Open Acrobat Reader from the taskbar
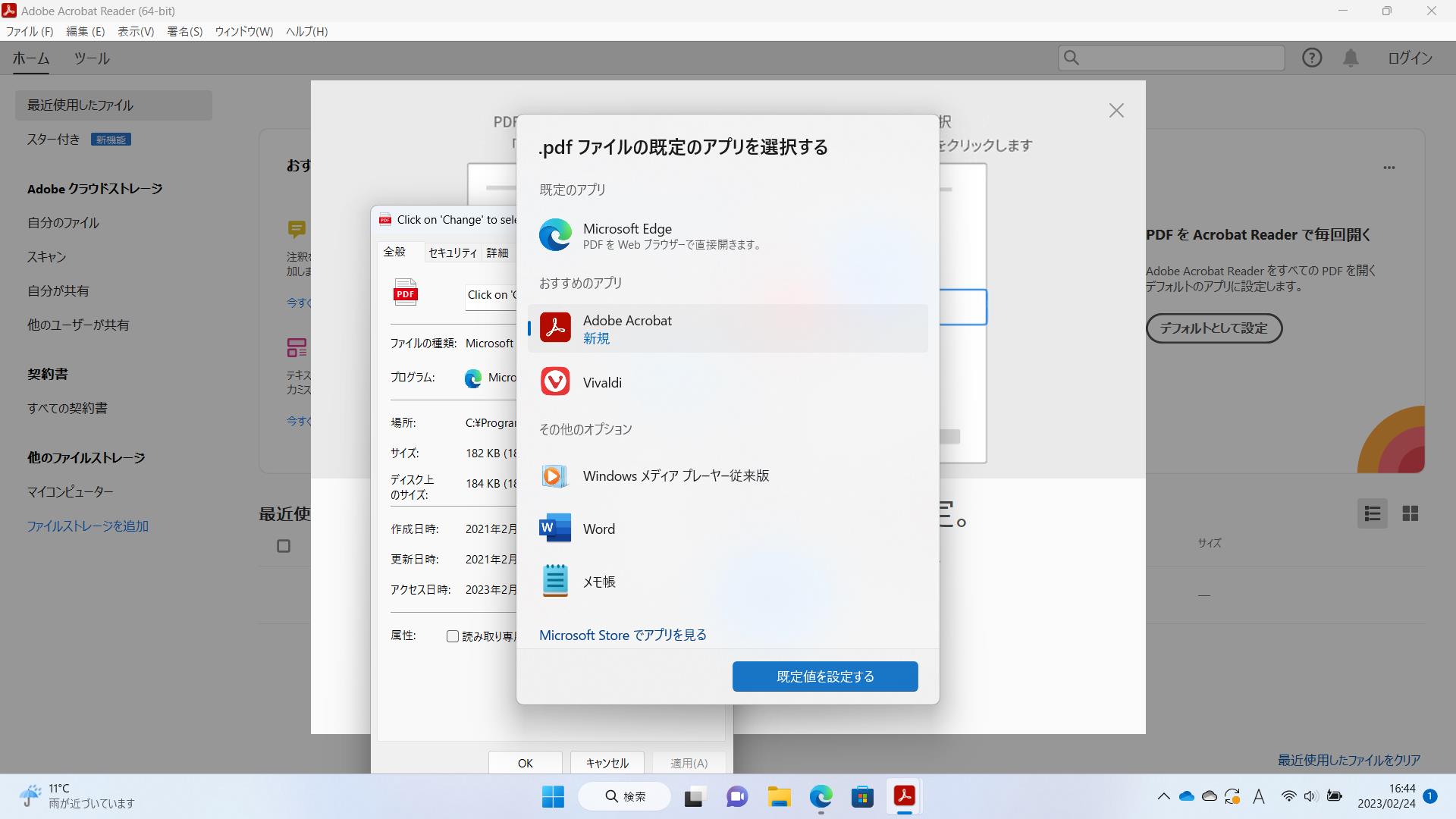The image size is (1456, 819). click(x=905, y=796)
